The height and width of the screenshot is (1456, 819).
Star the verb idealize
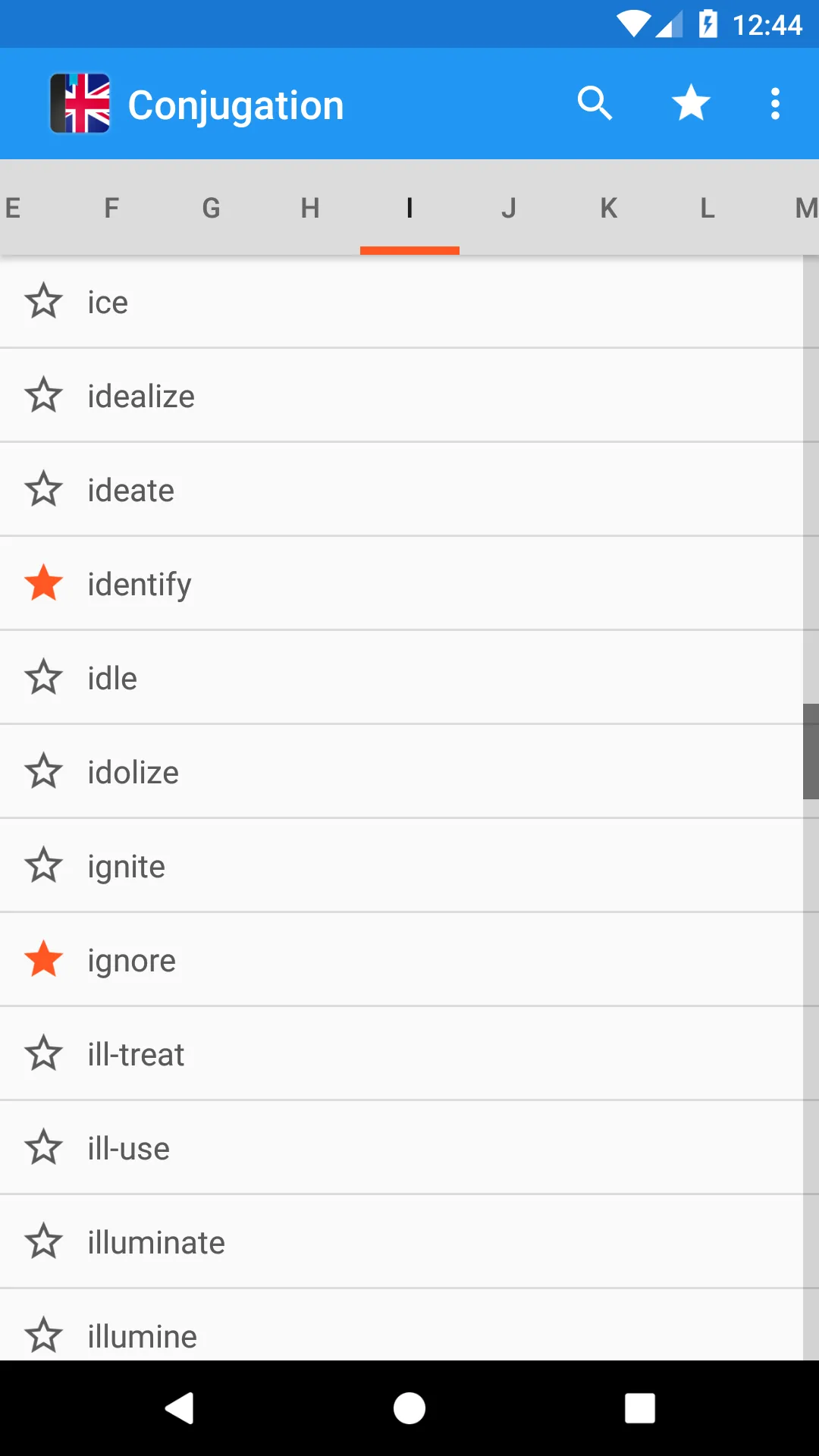(x=43, y=395)
